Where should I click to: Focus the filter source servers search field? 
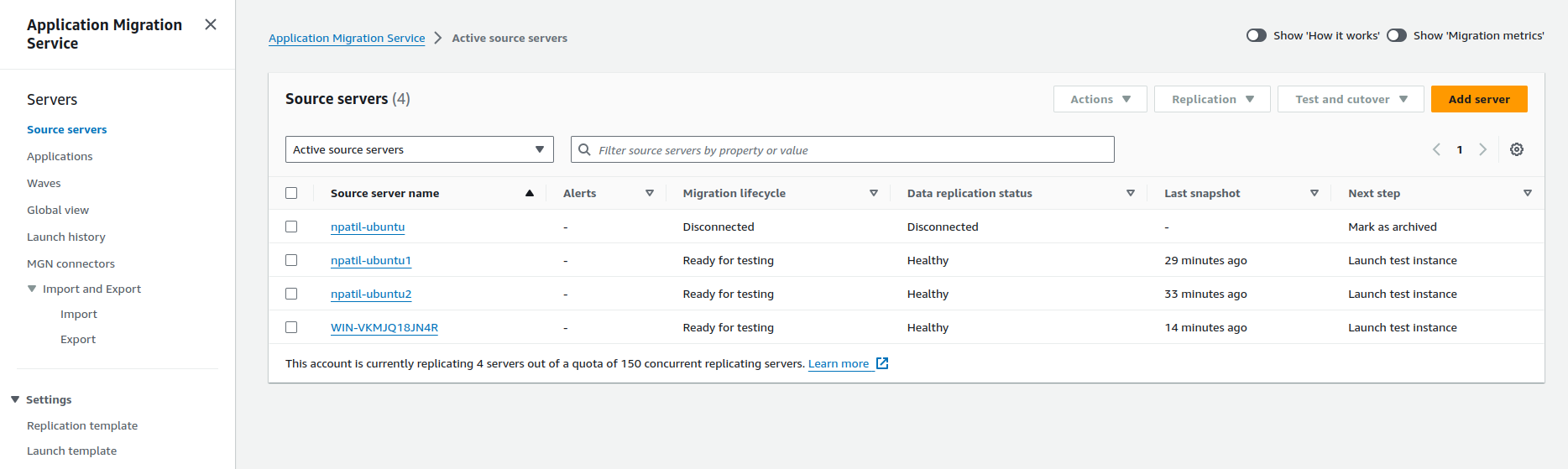(843, 149)
